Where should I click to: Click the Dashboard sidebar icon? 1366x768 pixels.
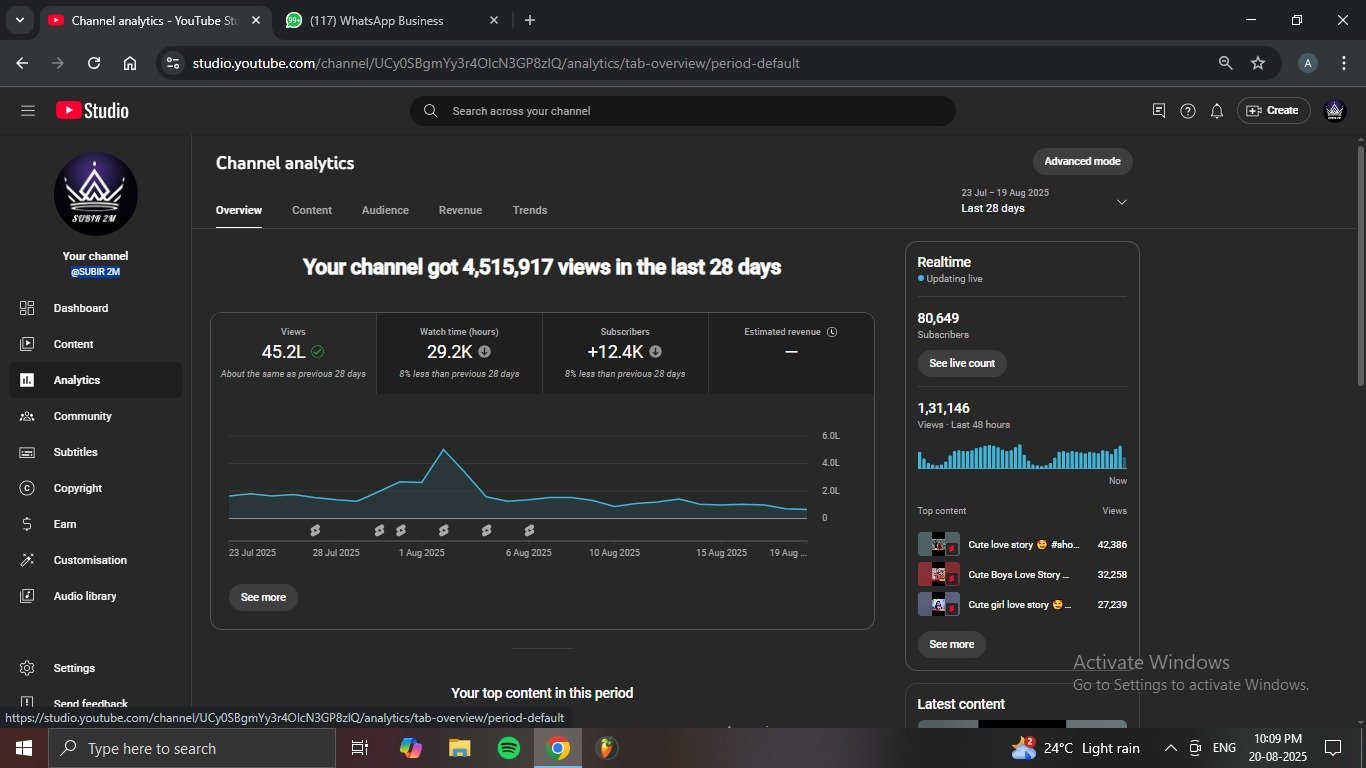tap(27, 308)
